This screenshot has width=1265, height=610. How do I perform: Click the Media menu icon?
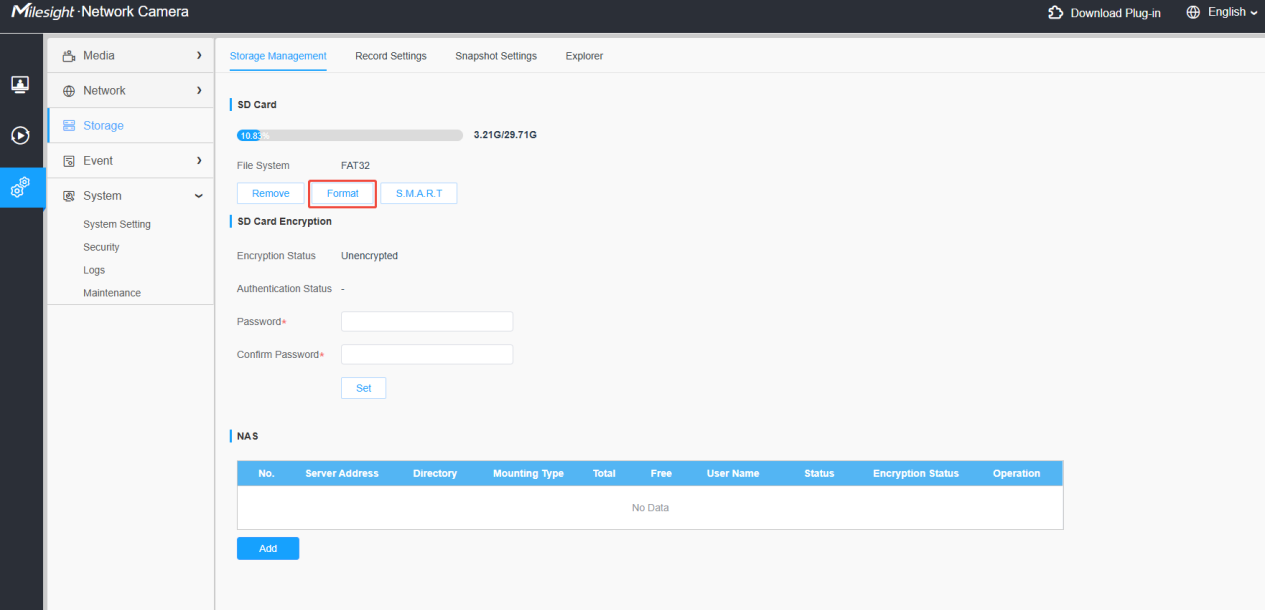(69, 56)
